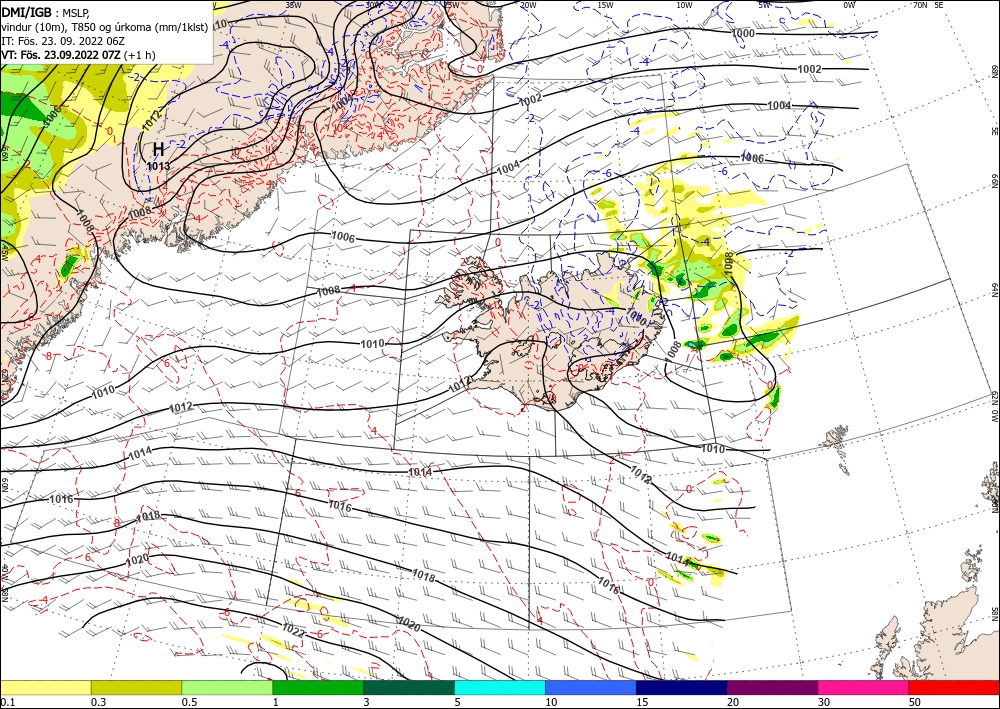Click the 'IT: Fös. 23. 09. 2022 06Z' line
Screen dimensions: 1000x709
pos(62,40)
